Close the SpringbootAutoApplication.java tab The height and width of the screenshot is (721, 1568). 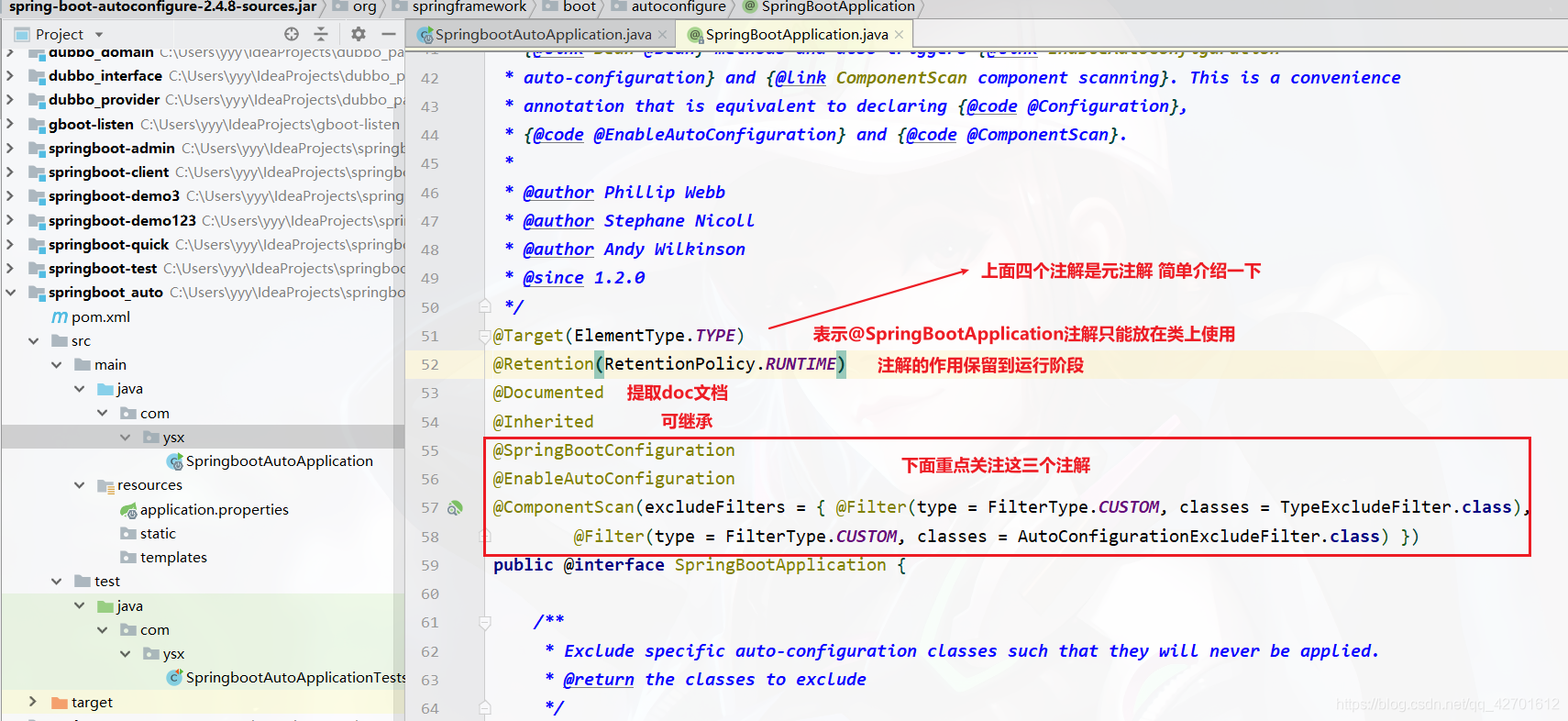[663, 35]
